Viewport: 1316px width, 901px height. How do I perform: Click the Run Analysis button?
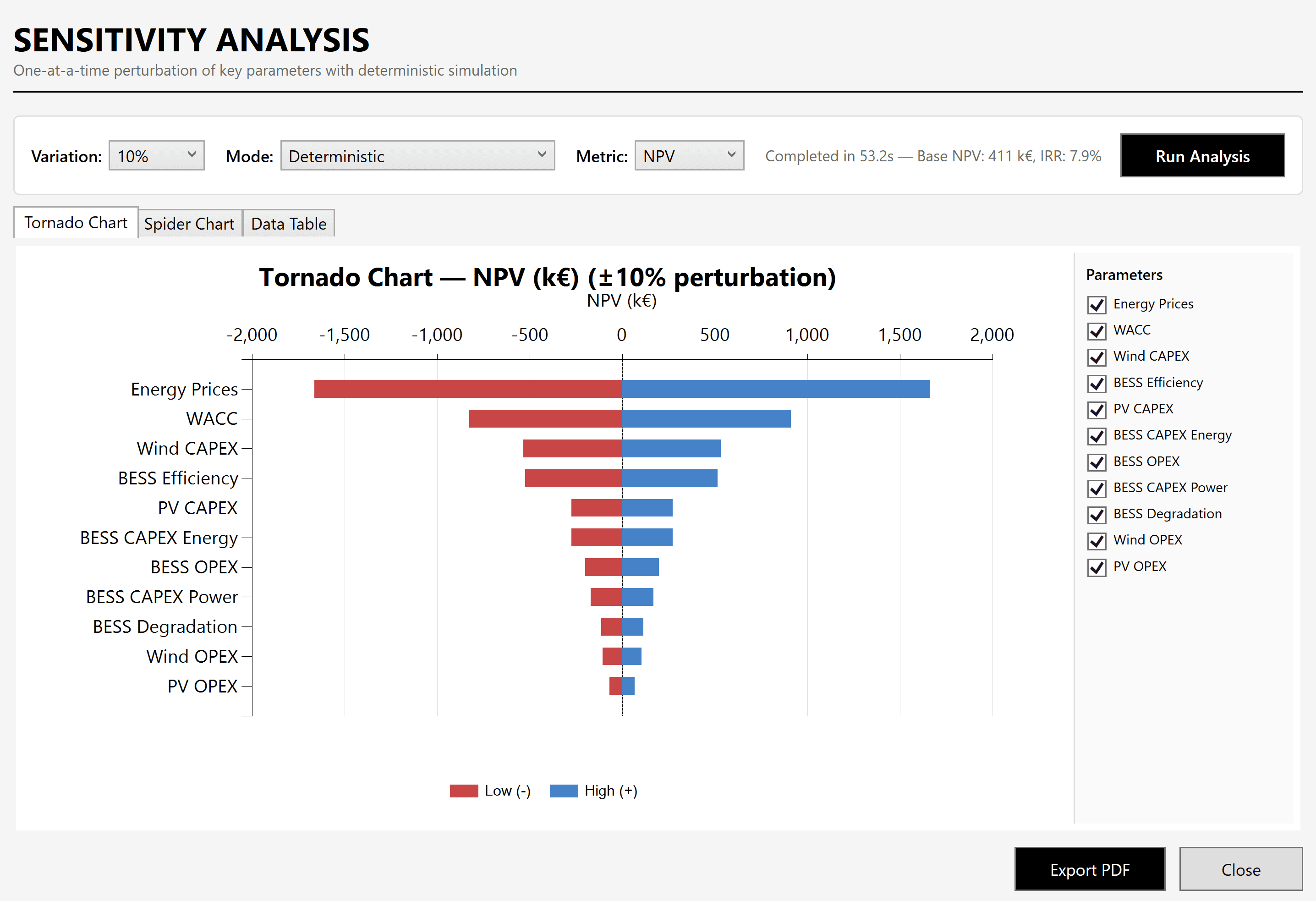pos(1202,155)
